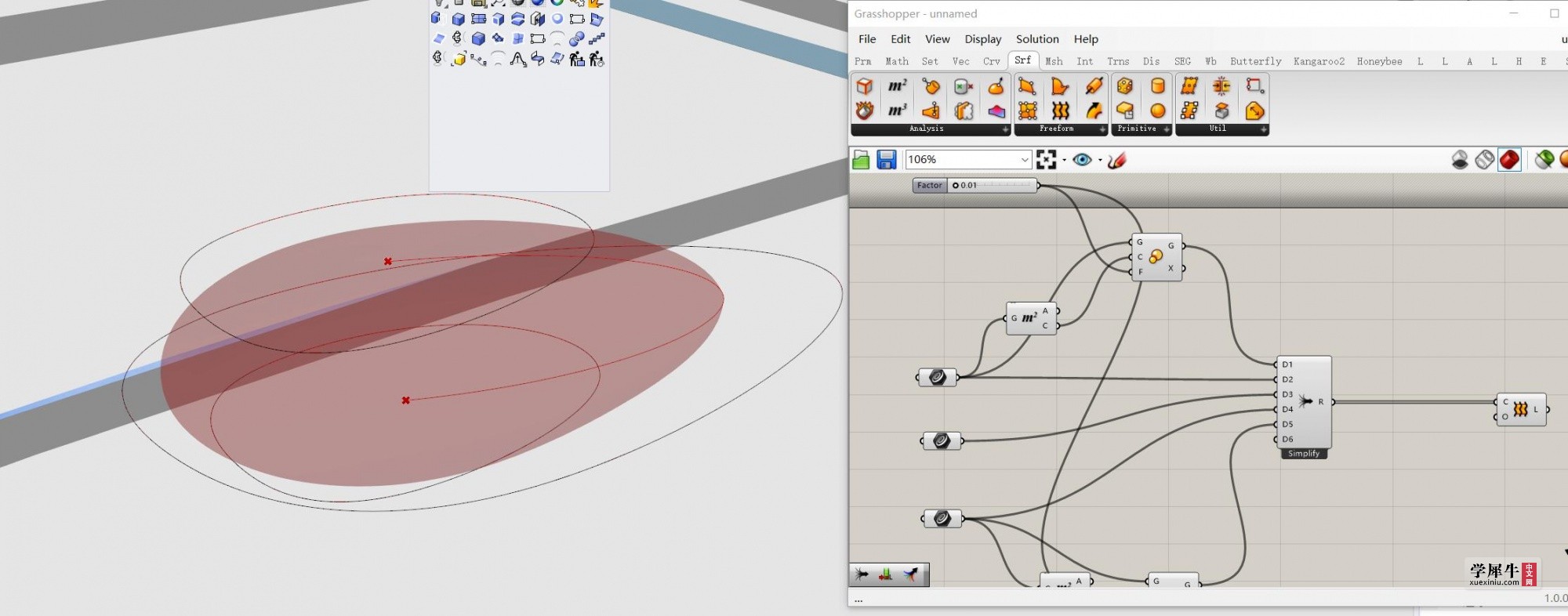The height and width of the screenshot is (616, 1568).
Task: Click the Plane Surface icon in Primitive panel
Action: 1125,111
